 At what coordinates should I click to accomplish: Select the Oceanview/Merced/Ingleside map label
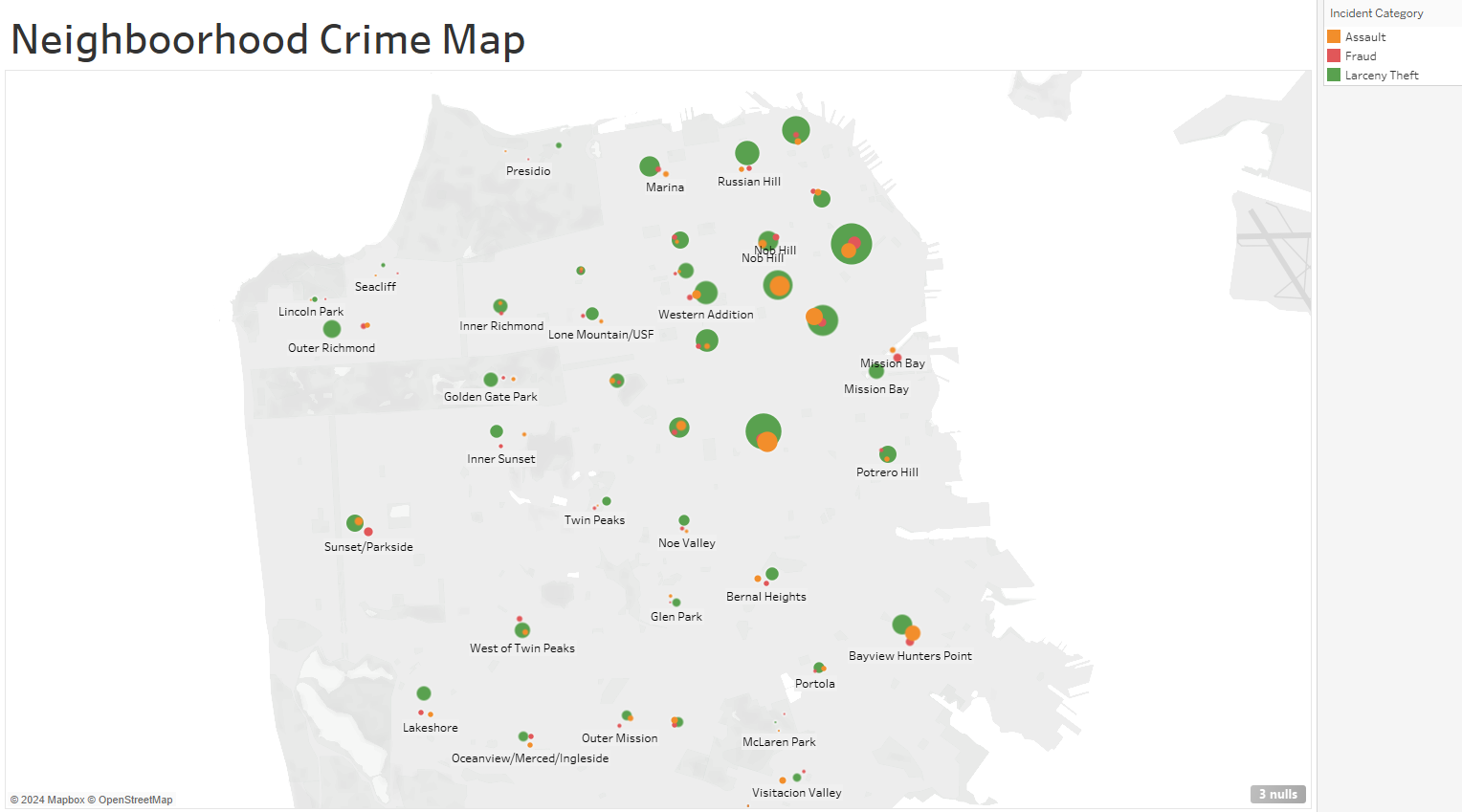click(x=530, y=758)
